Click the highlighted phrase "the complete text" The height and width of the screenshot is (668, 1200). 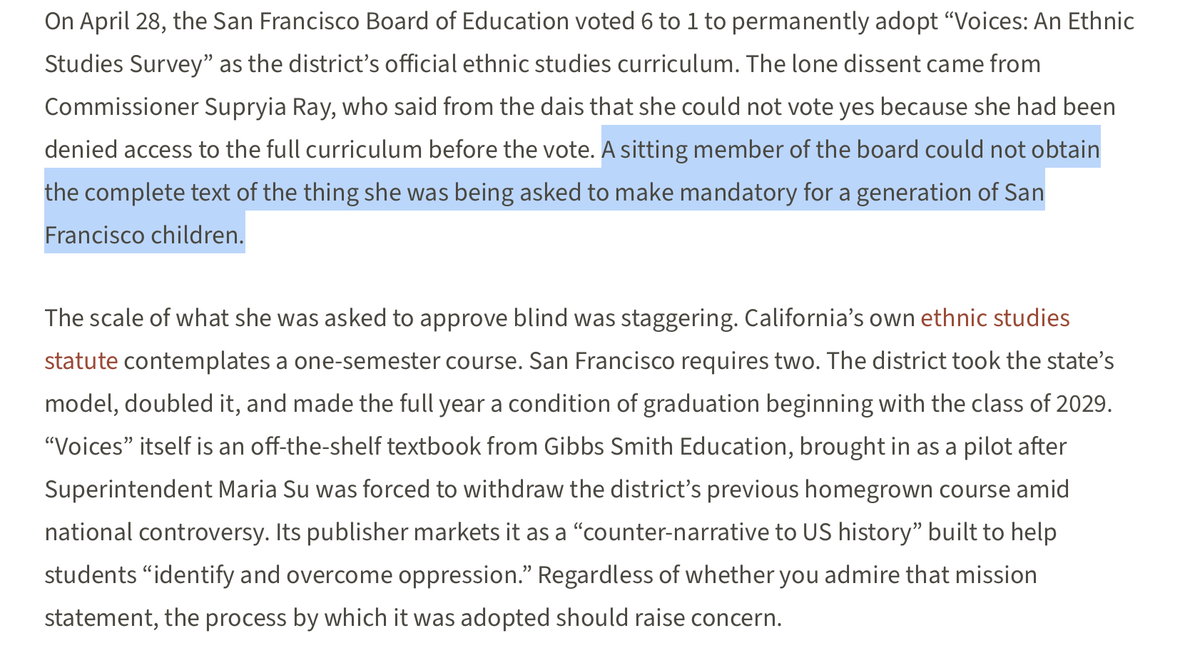170,193
